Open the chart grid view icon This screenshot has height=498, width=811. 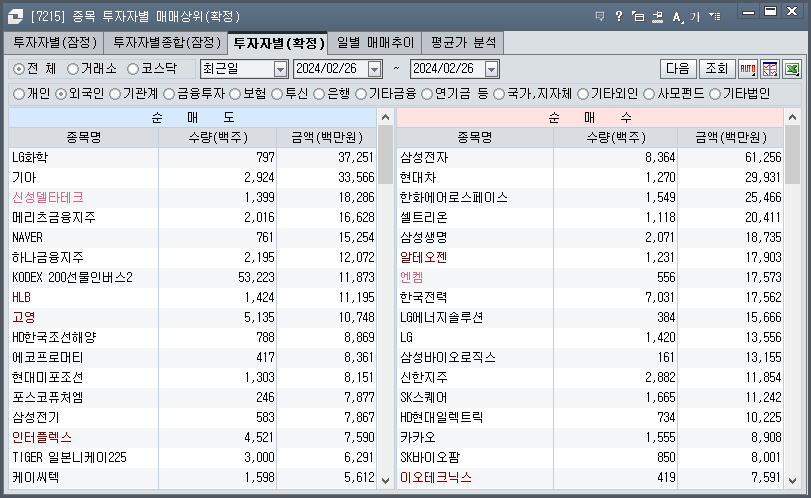pyautogui.click(x=770, y=69)
